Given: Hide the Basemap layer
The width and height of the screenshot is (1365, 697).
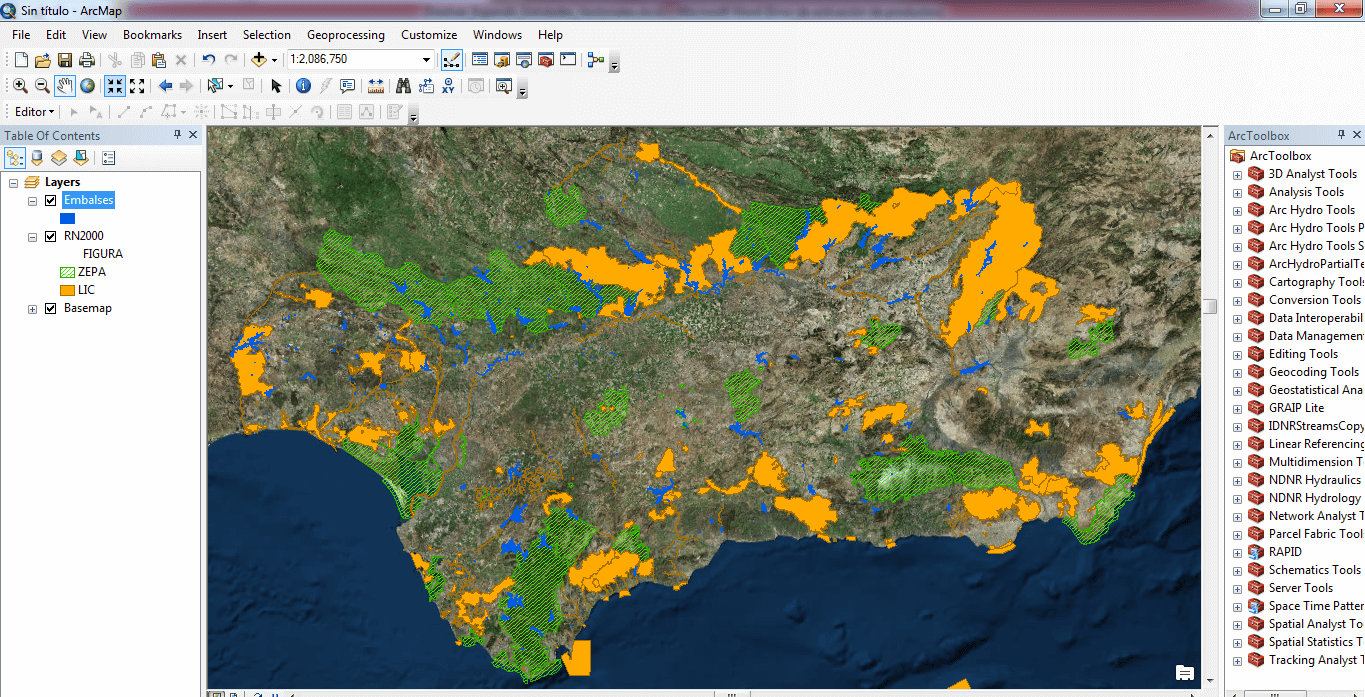Looking at the screenshot, I should tap(51, 309).
